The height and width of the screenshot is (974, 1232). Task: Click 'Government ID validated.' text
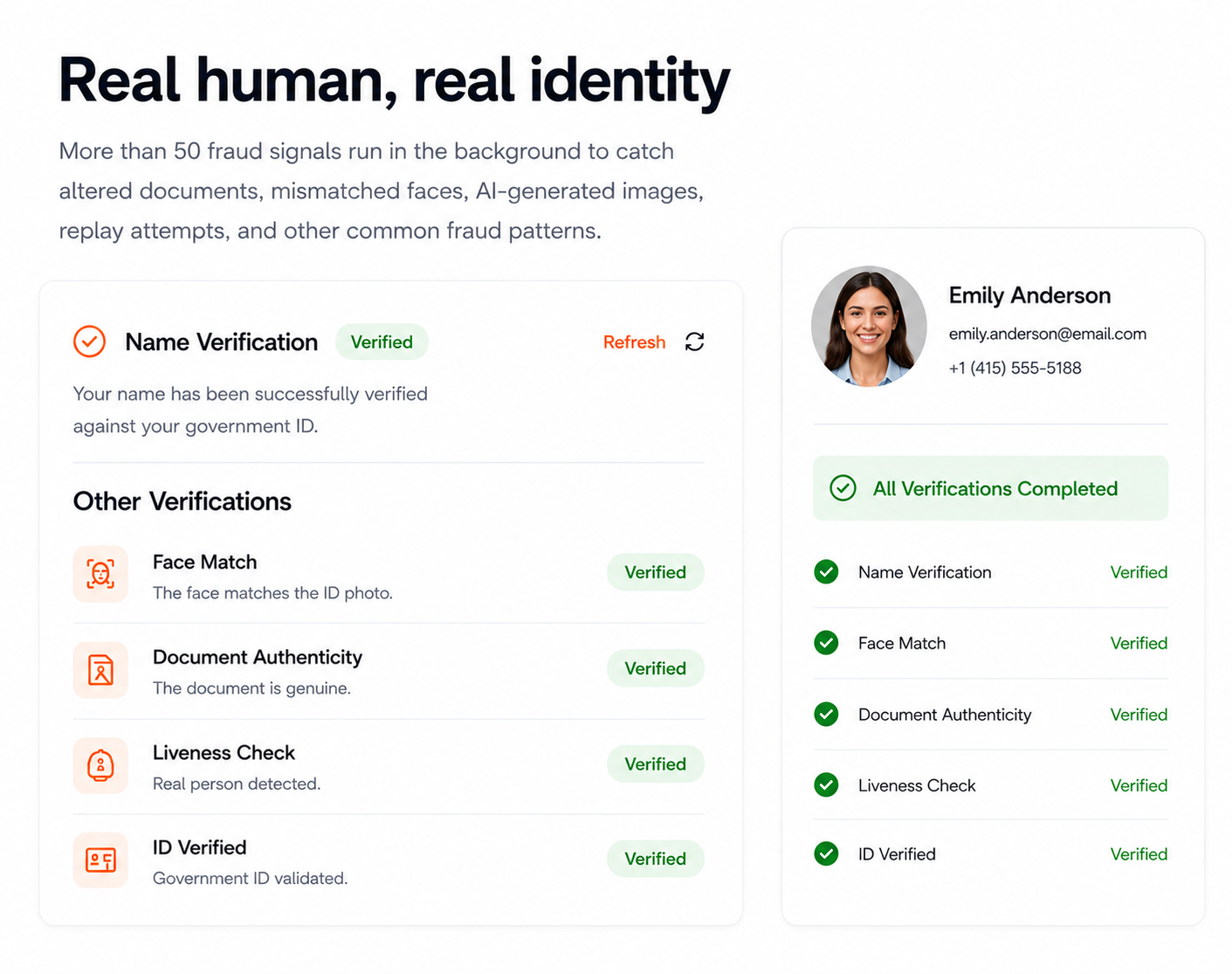coord(250,878)
